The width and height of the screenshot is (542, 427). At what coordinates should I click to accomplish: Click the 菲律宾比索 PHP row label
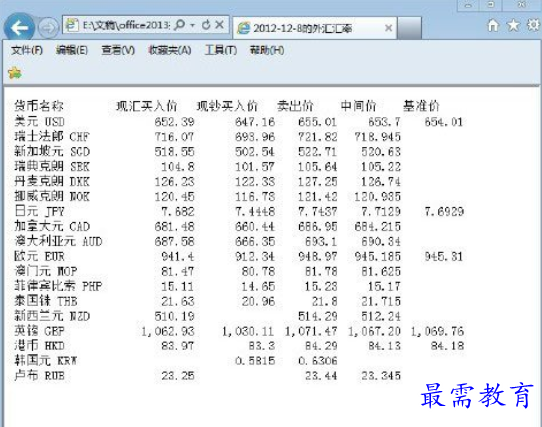point(58,286)
